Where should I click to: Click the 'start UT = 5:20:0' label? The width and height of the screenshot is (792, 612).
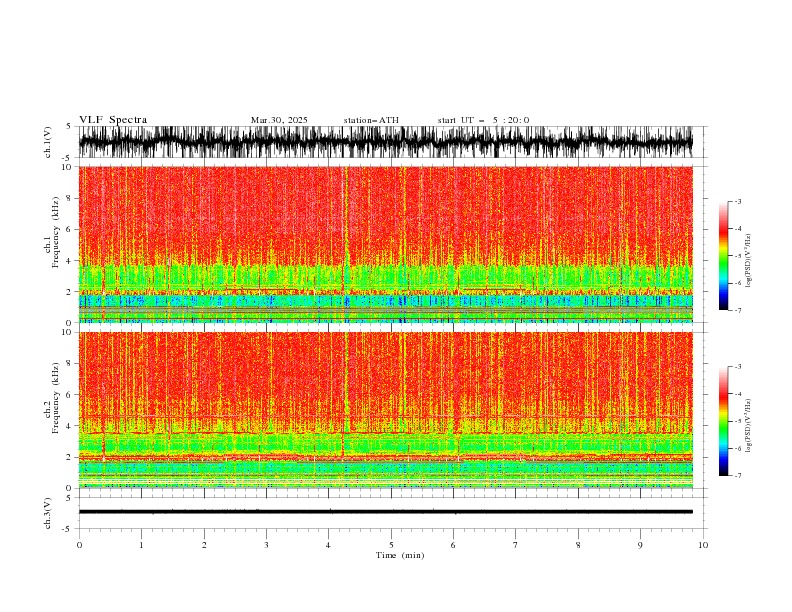pos(483,120)
